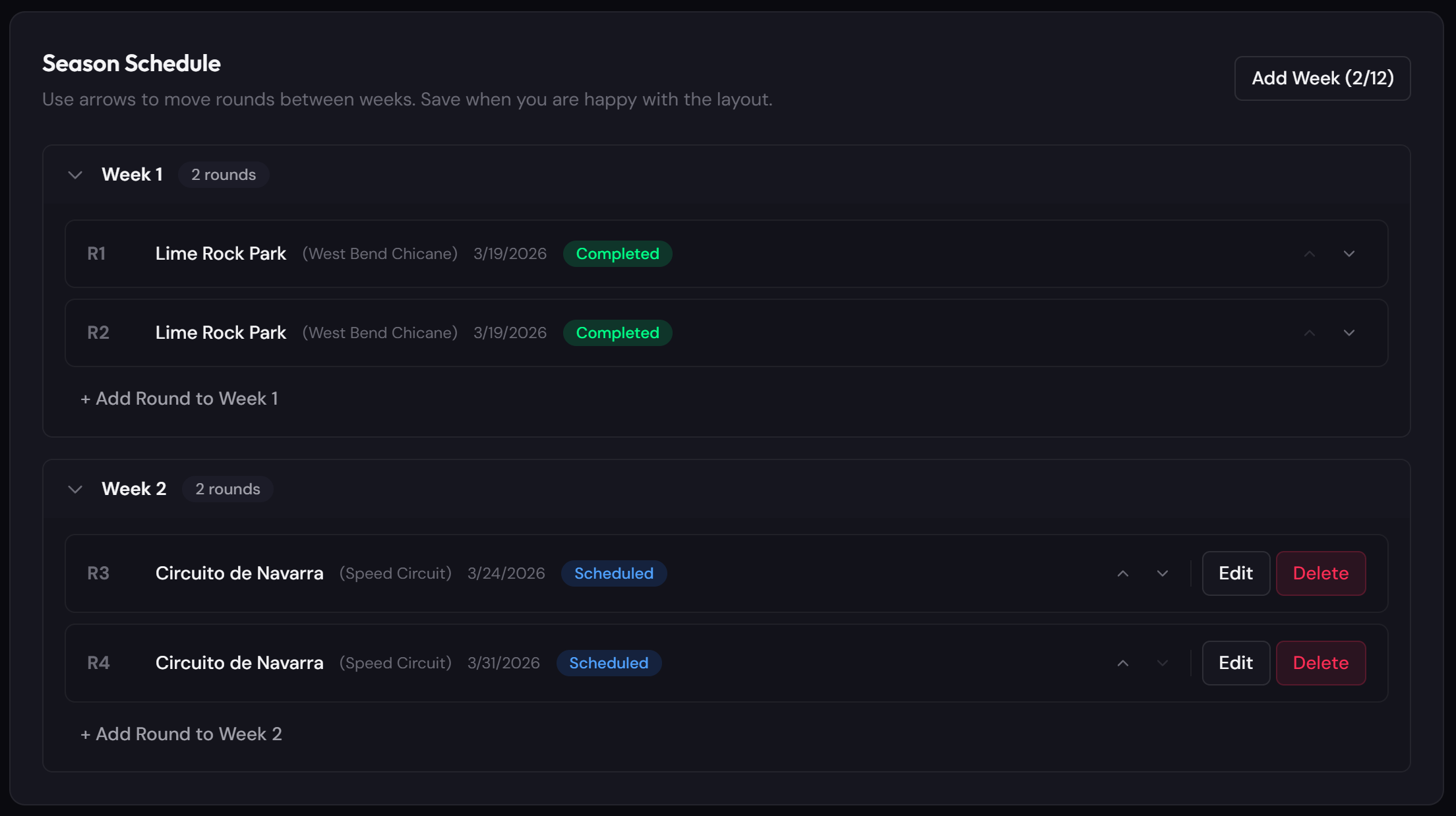Edit round R3 on 3/24/2026
Viewport: 1456px width, 816px height.
[x=1235, y=573]
